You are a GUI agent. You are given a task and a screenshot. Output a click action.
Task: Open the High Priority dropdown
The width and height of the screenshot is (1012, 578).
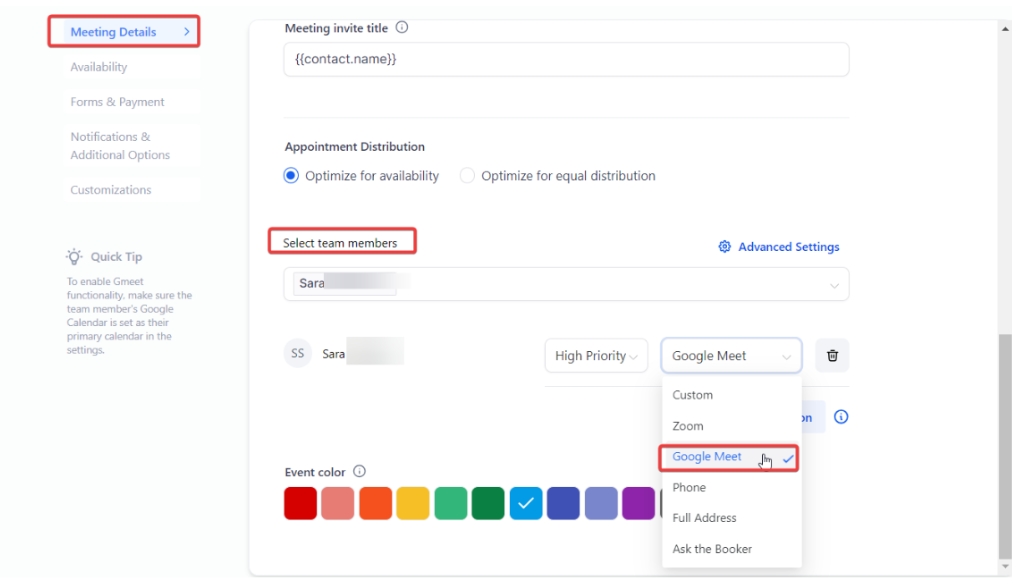(596, 355)
